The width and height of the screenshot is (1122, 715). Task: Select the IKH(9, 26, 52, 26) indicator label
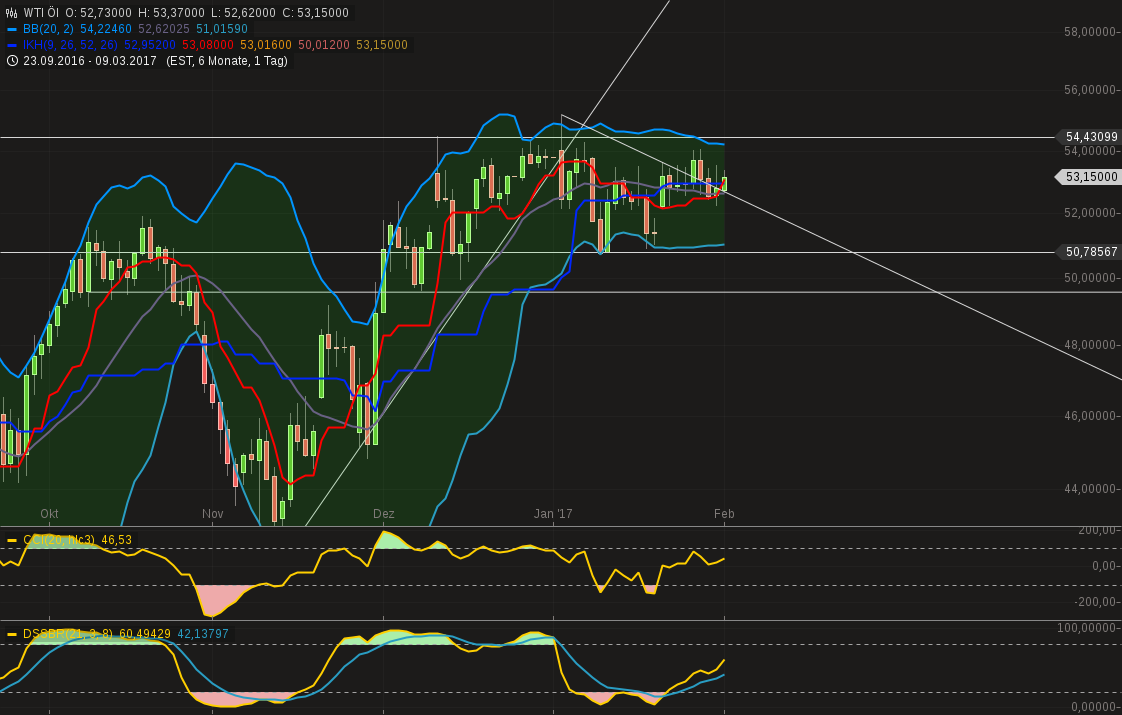click(x=71, y=45)
